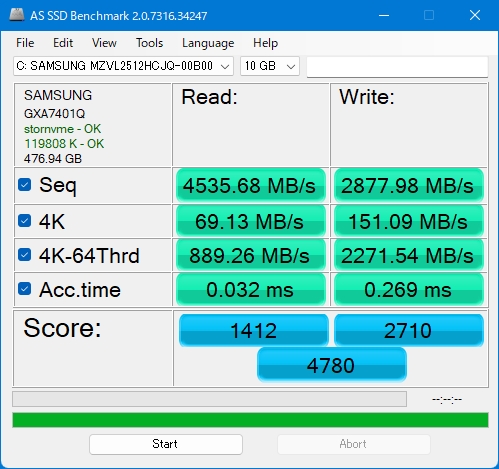This screenshot has height=469, width=499.
Task: Open the View menu
Action: tap(104, 43)
